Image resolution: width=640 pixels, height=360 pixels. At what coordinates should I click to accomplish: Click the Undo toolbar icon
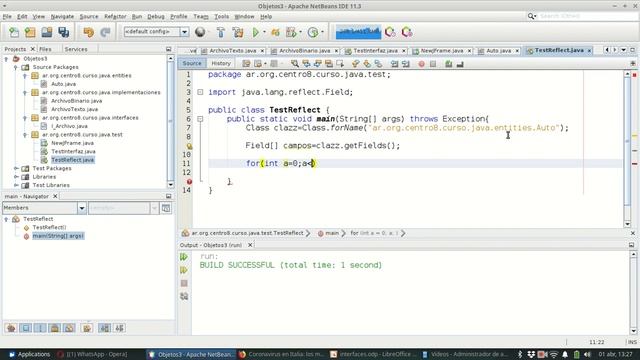89,32
